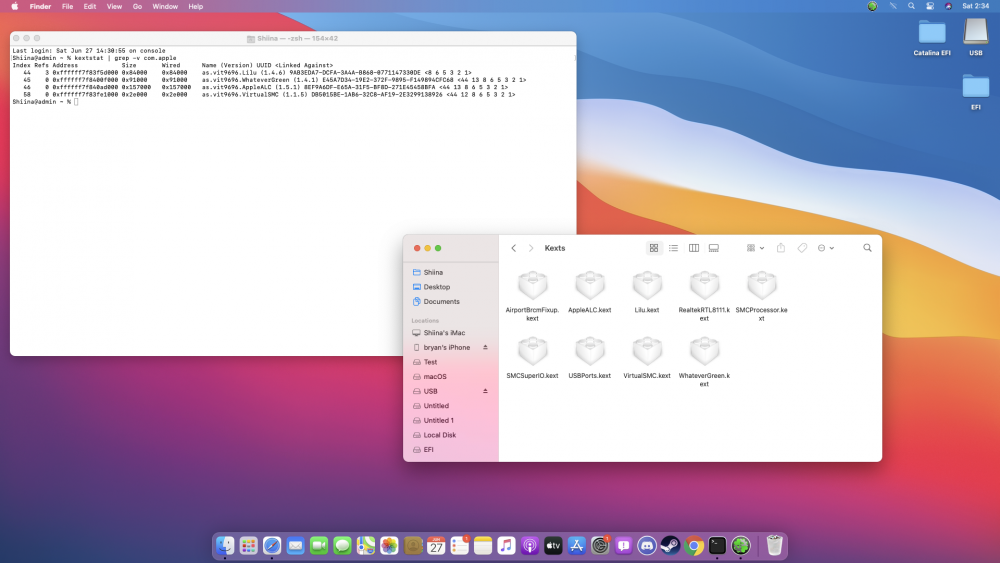Open the Window menu
This screenshot has height=563, width=1000.
(165, 6)
